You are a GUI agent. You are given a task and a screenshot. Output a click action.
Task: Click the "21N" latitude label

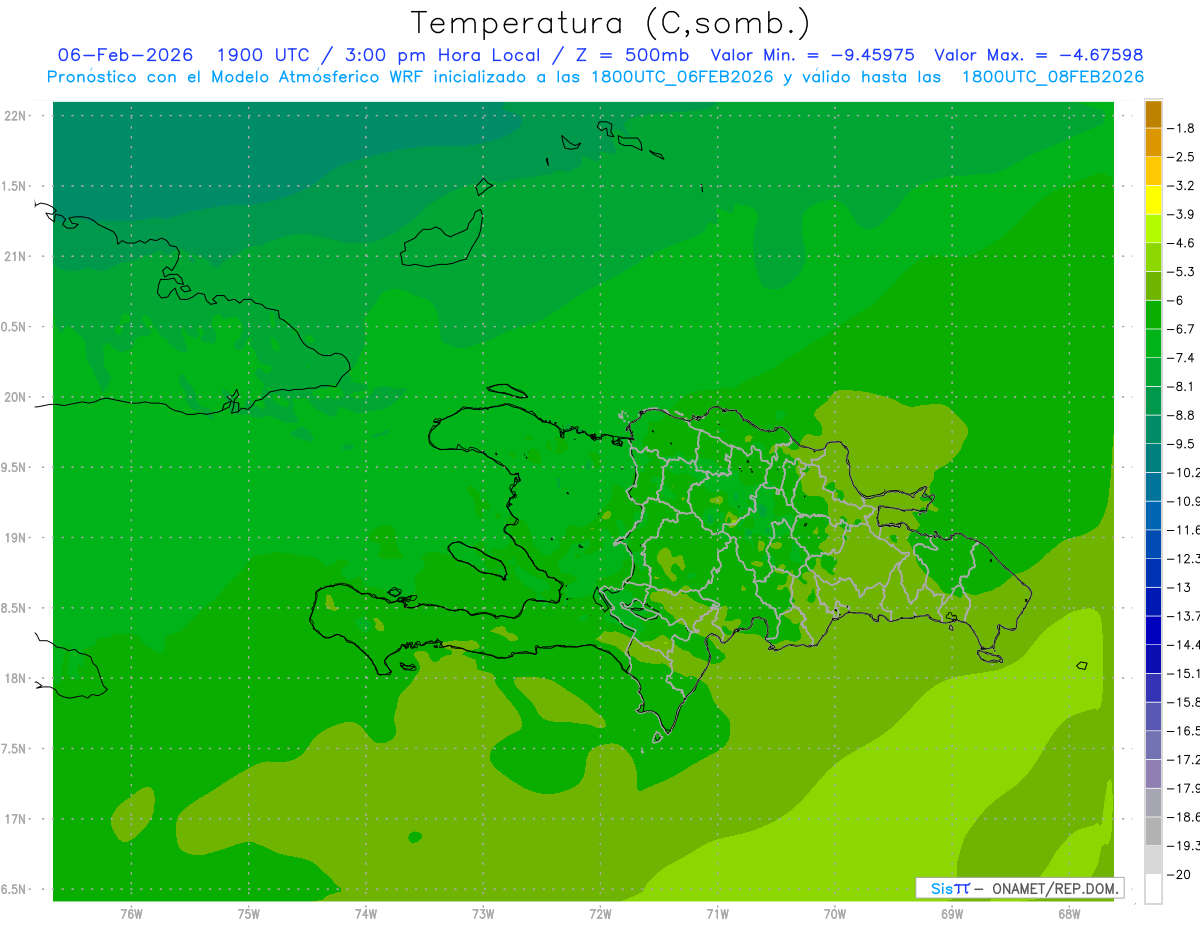17,256
